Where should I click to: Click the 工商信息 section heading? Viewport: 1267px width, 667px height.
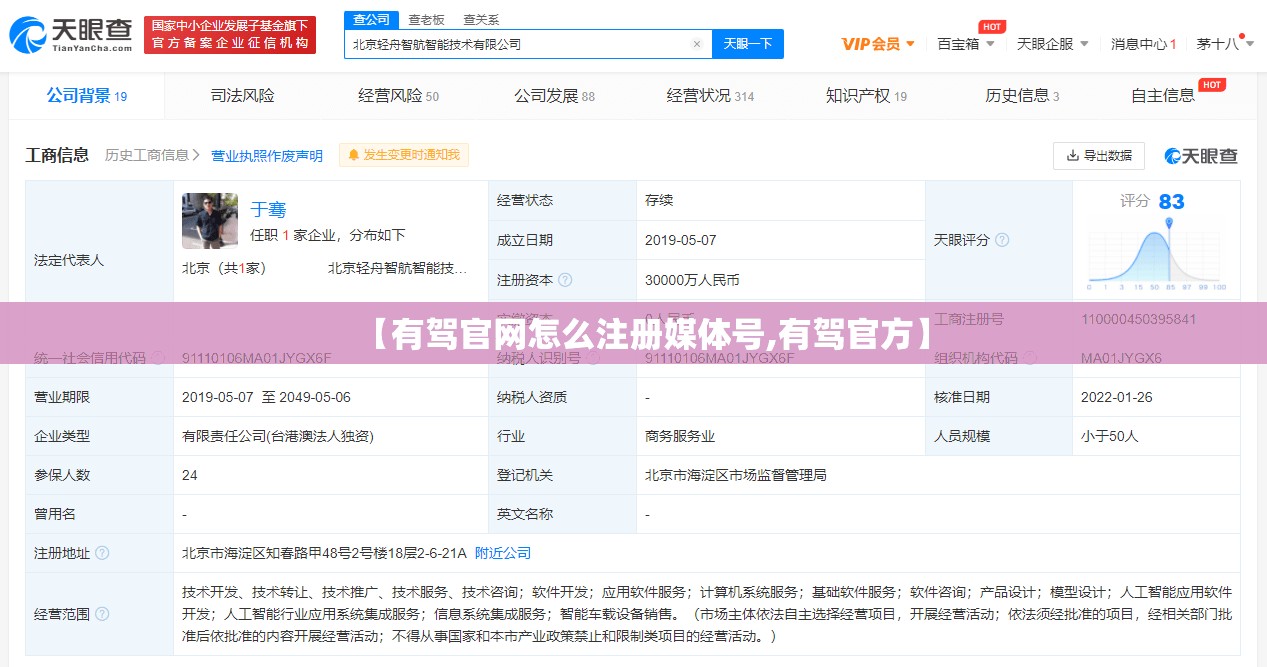click(x=57, y=155)
